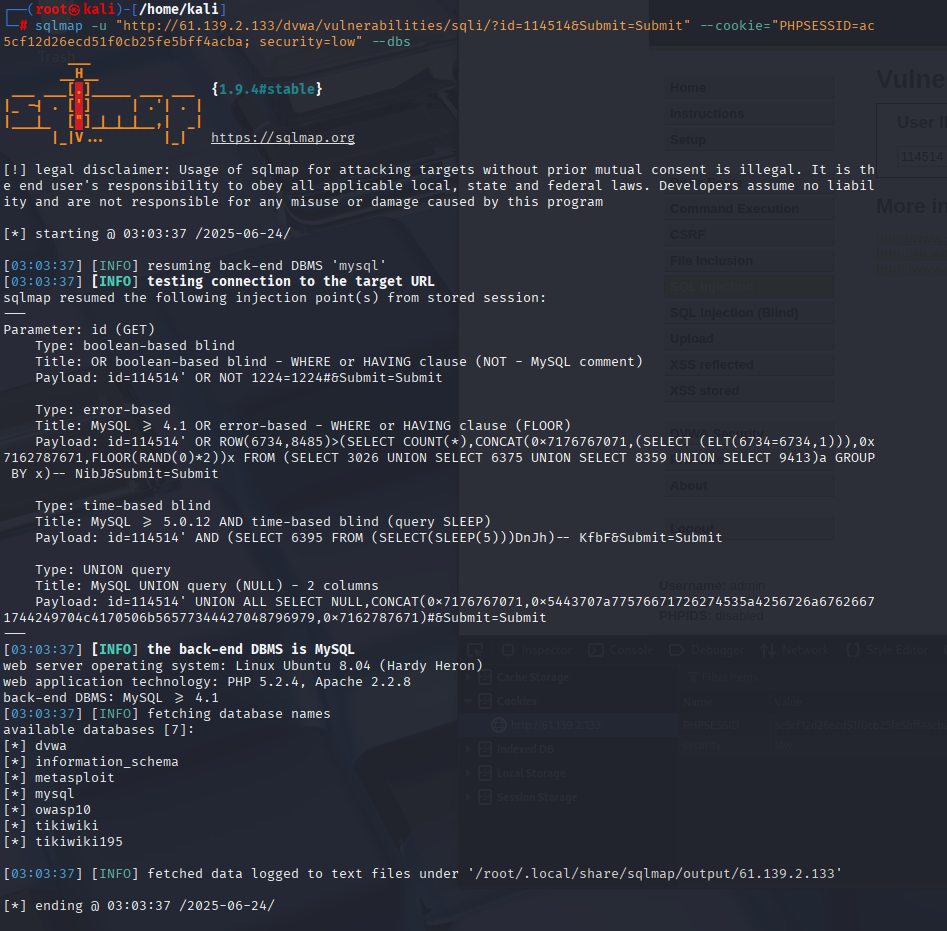The image size is (947, 931).
Task: Switch to the Inspector tab in devtools
Action: (x=537, y=650)
